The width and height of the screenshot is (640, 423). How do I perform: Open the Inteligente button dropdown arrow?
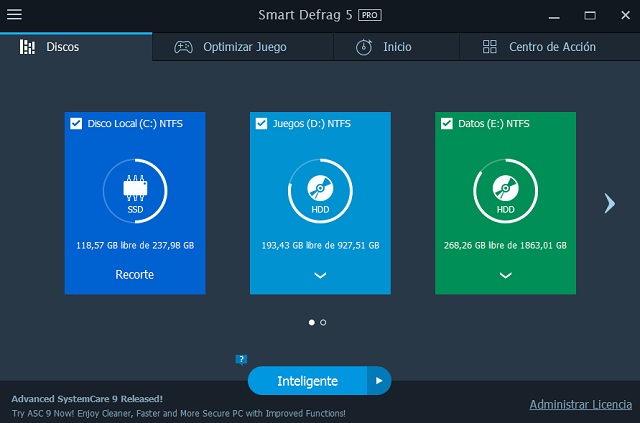pos(379,381)
